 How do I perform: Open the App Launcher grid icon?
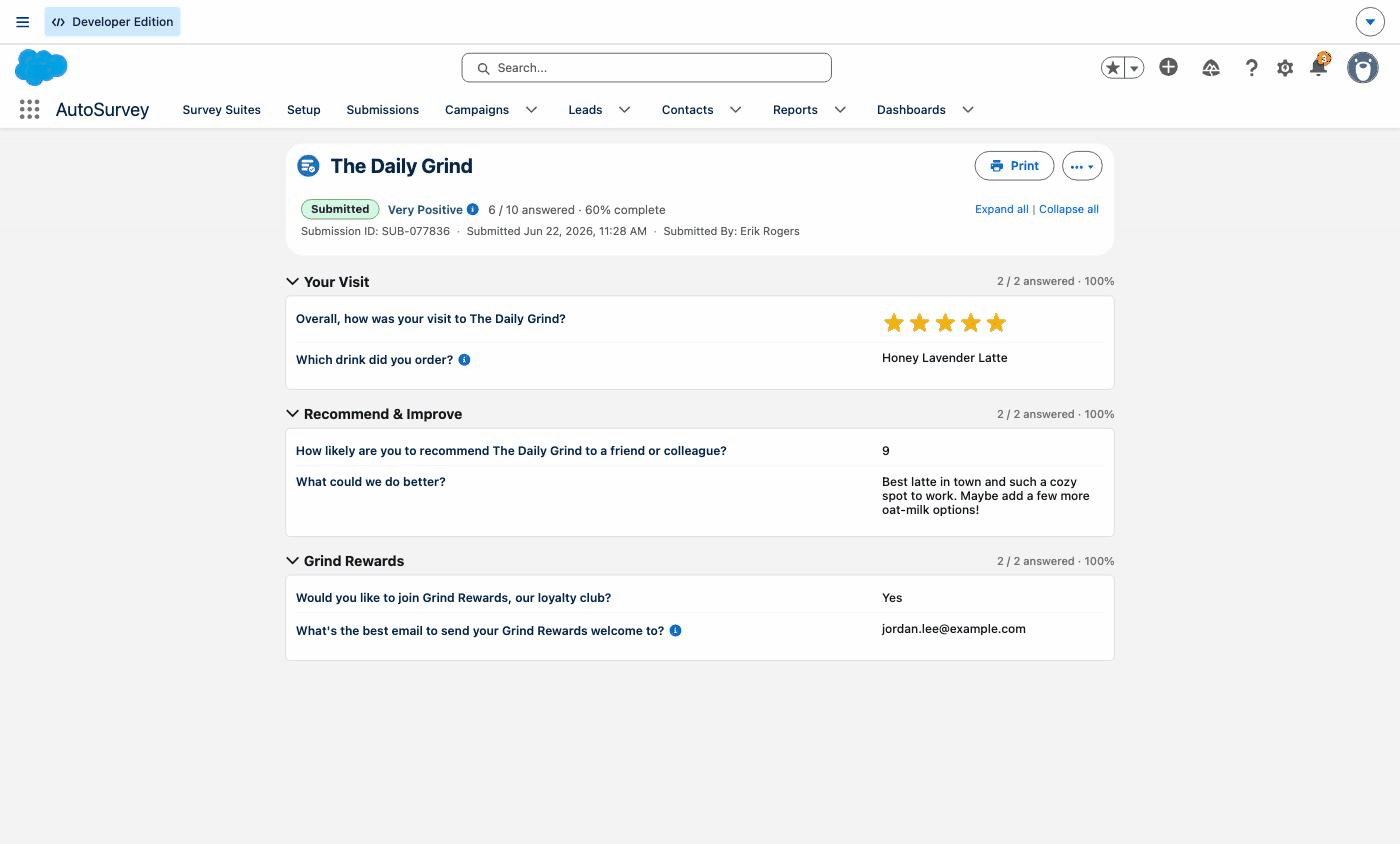click(x=29, y=110)
